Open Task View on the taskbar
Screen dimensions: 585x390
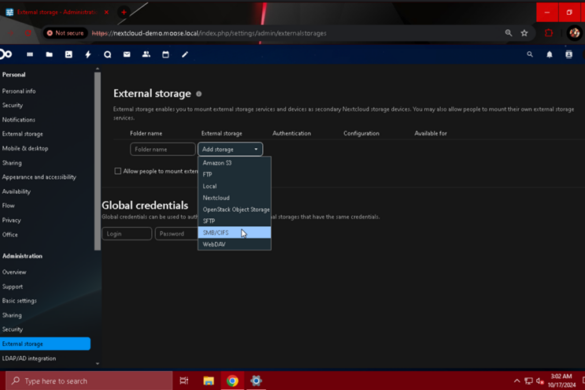(x=184, y=381)
